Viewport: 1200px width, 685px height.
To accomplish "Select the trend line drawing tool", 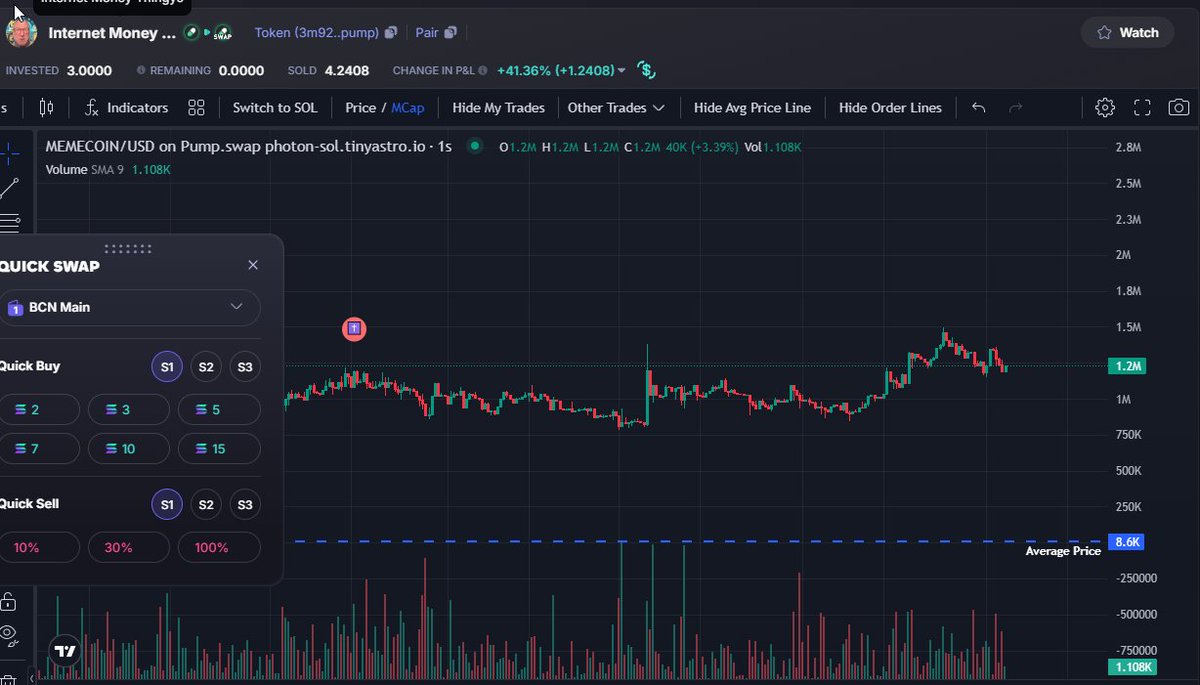I will coord(9,187).
